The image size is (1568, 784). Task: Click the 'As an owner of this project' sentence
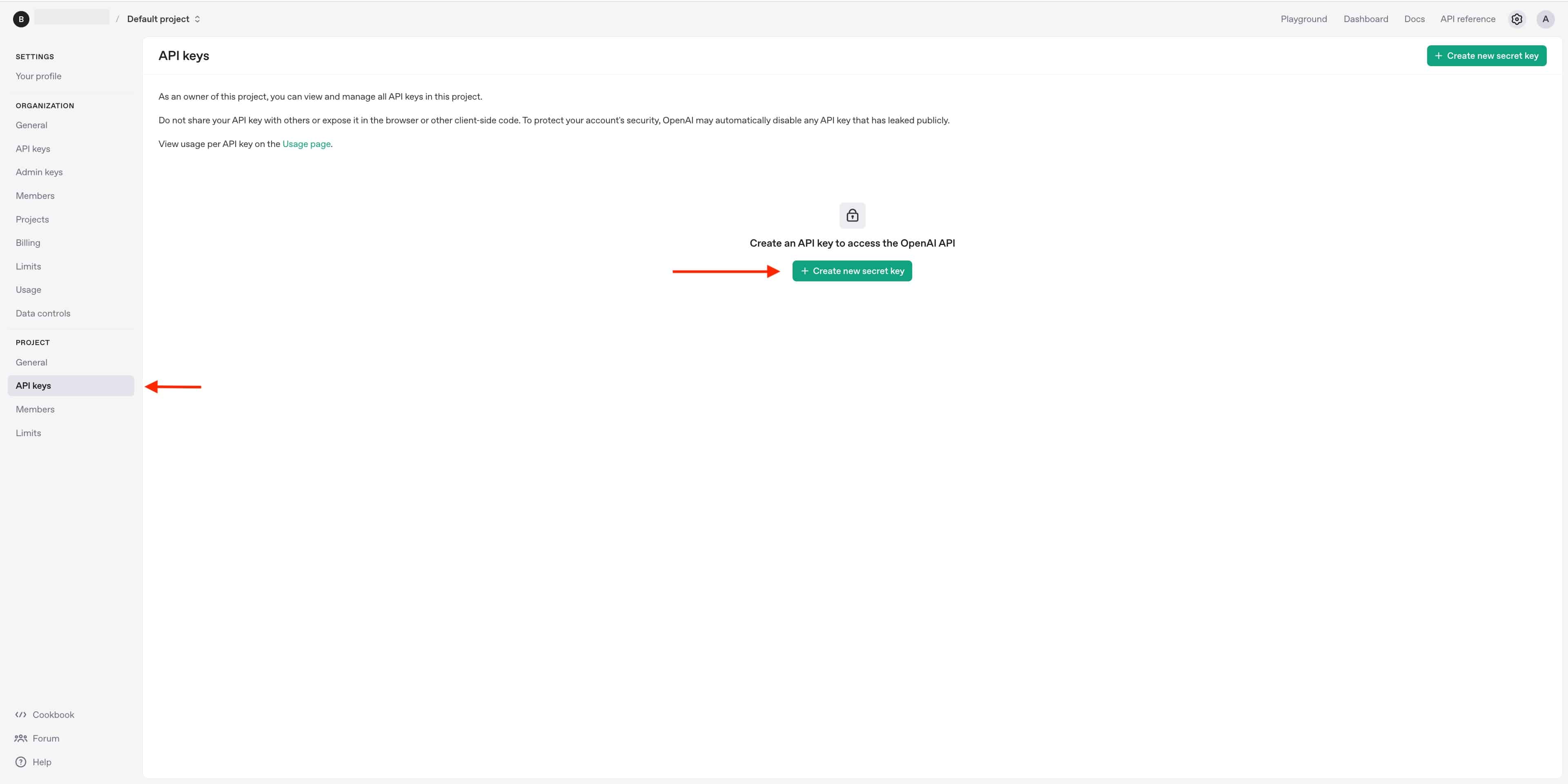click(320, 97)
